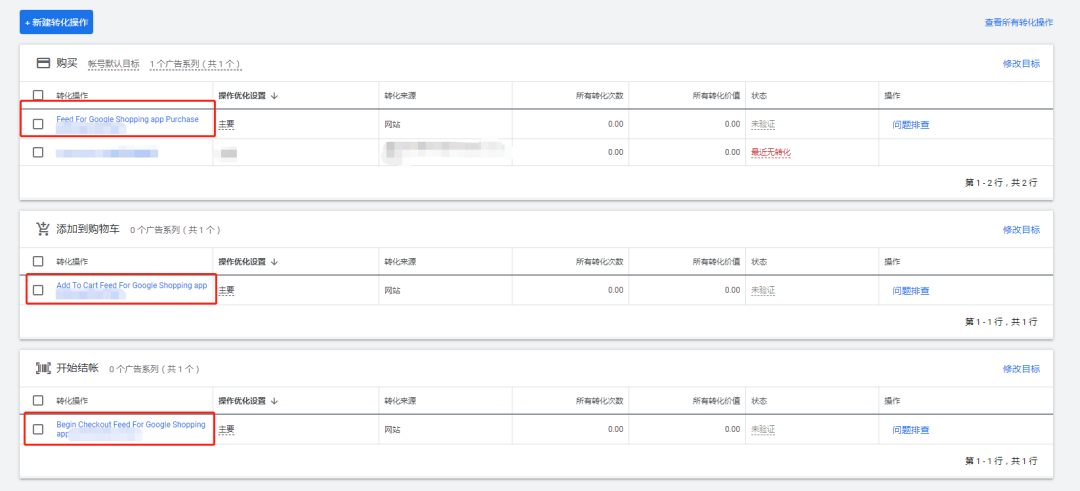Image resolution: width=1080 pixels, height=491 pixels.
Task: Click 网站 source in the Begin Checkout row
Action: 392,430
